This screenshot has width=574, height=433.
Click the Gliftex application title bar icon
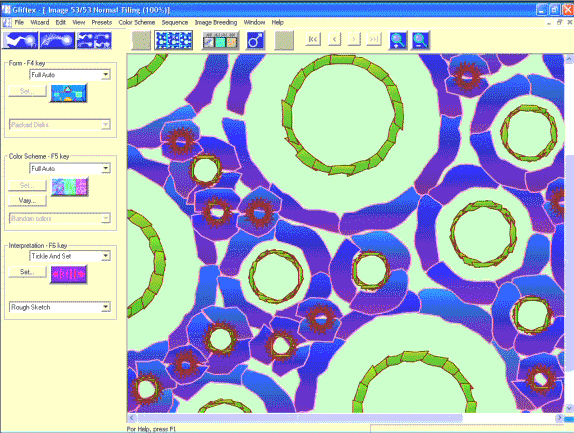click(x=6, y=10)
